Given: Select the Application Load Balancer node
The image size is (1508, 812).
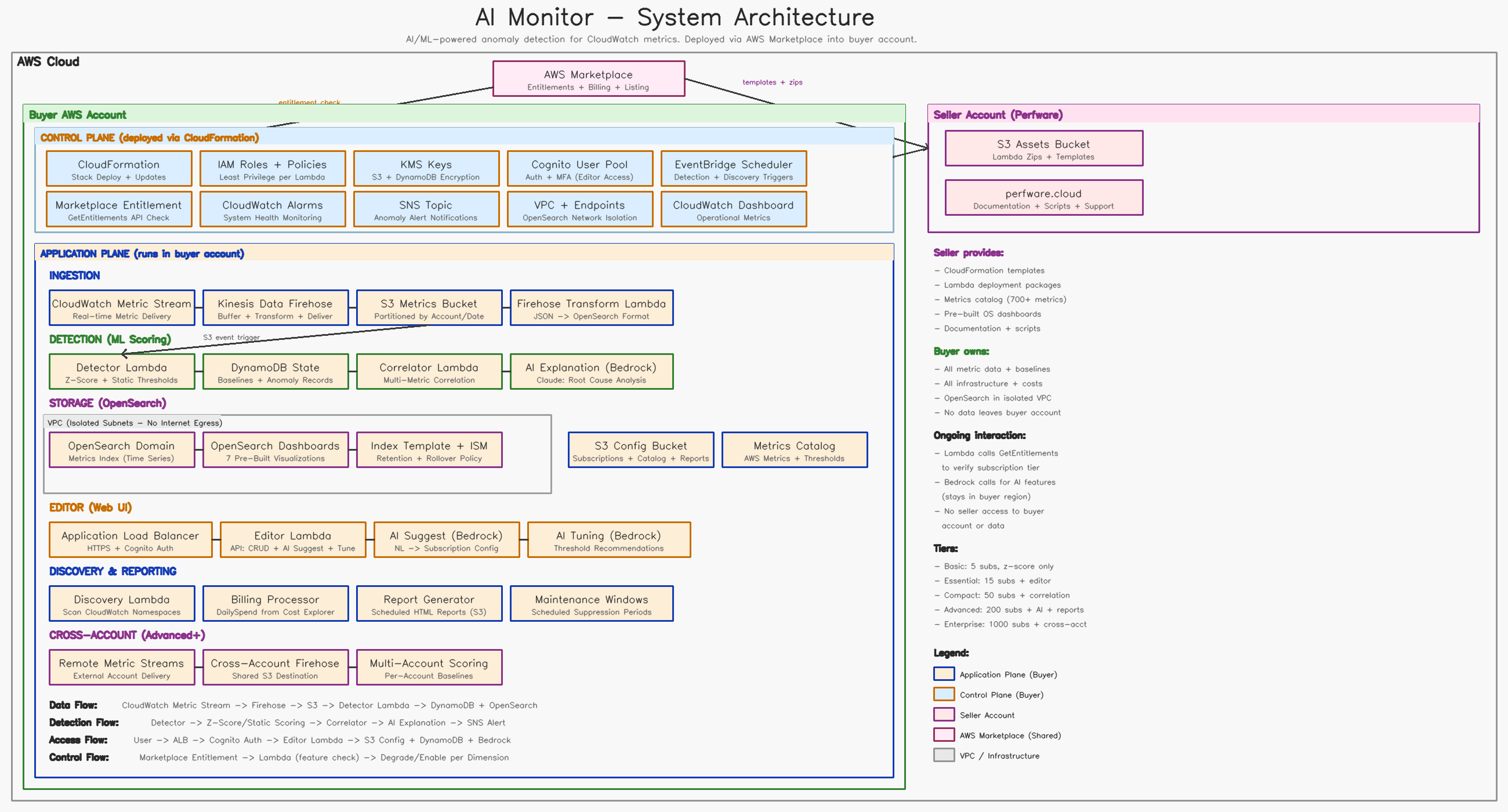Looking at the screenshot, I should [130, 540].
